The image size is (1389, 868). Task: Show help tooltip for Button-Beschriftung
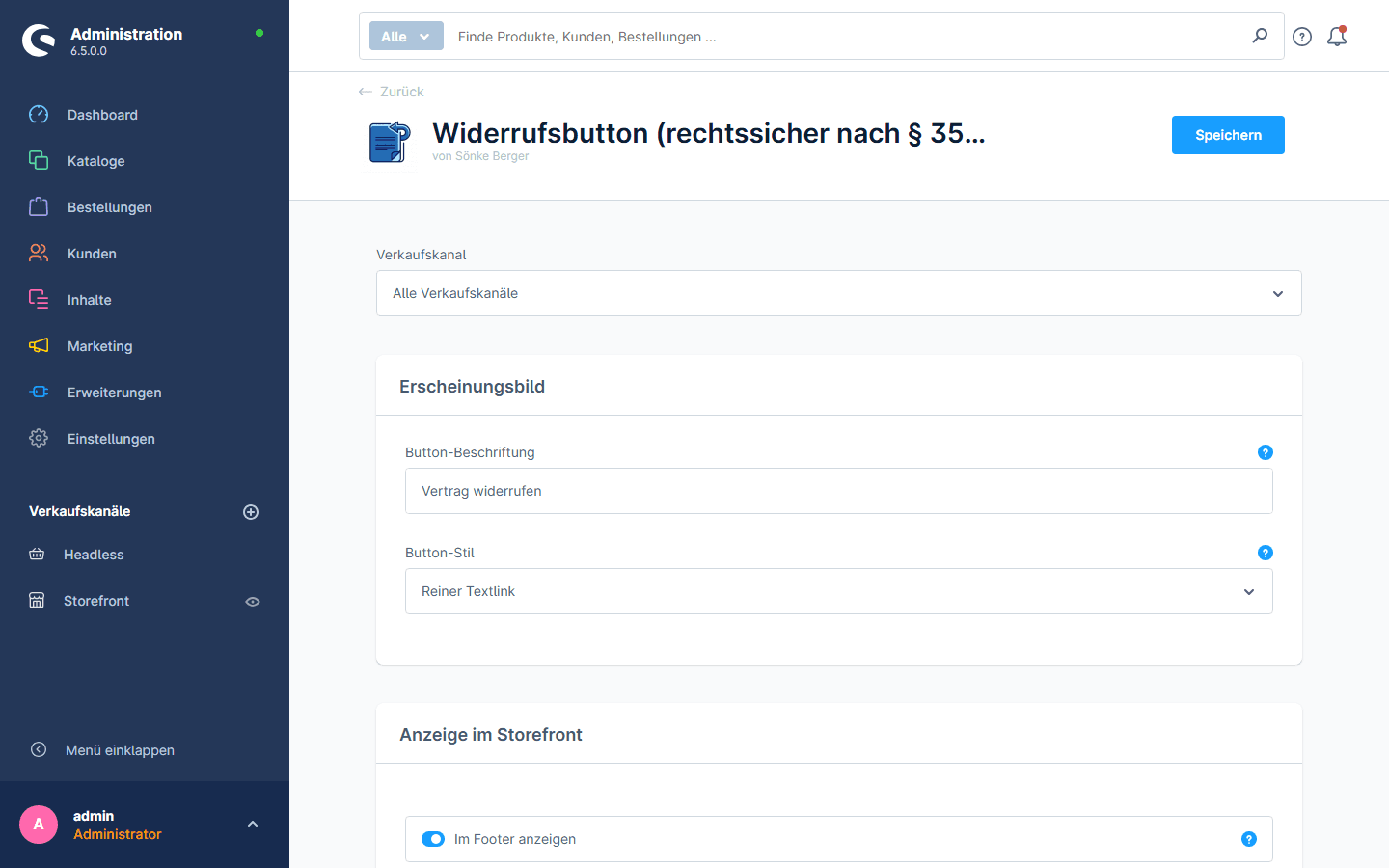(x=1266, y=452)
